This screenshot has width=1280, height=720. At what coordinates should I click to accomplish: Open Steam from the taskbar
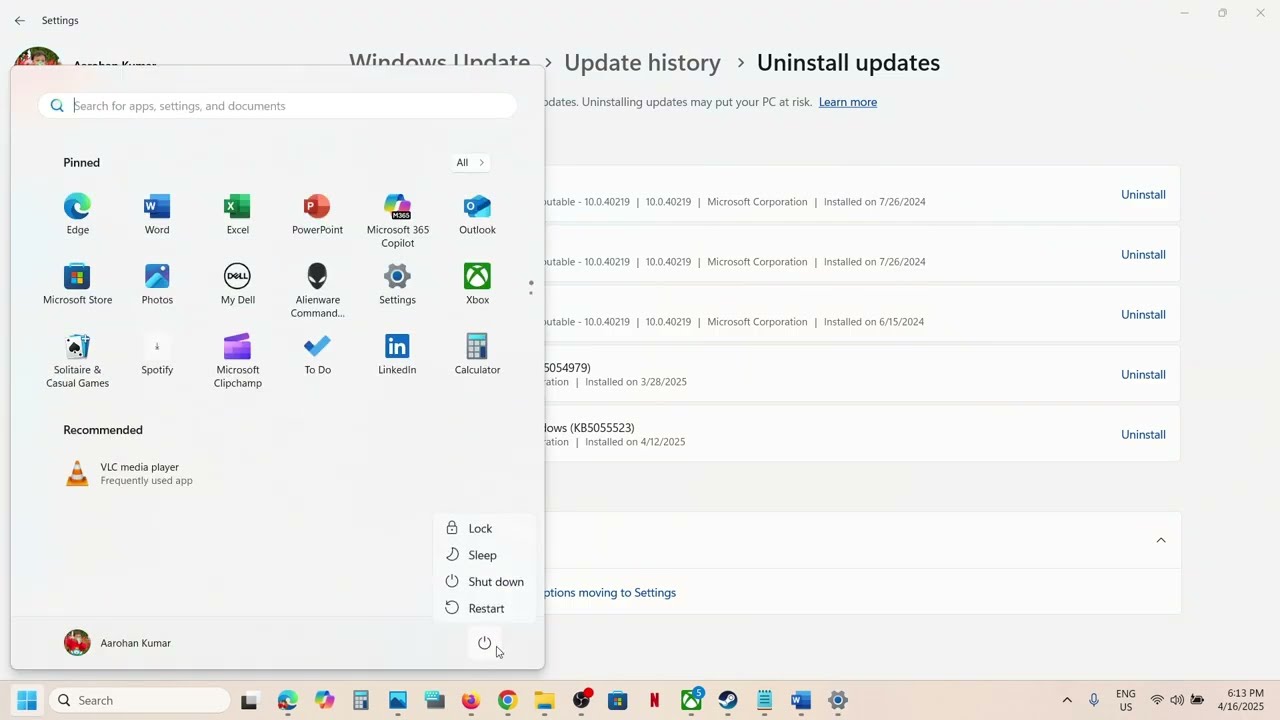728,700
